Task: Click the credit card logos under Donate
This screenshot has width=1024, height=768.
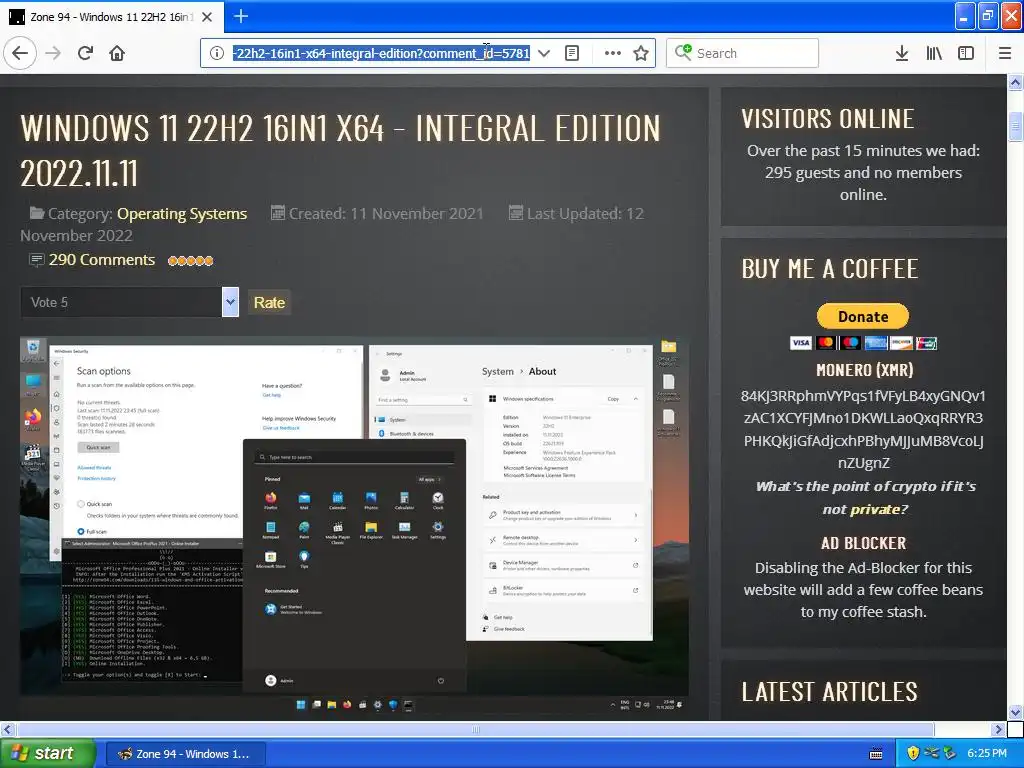Action: coord(863,343)
